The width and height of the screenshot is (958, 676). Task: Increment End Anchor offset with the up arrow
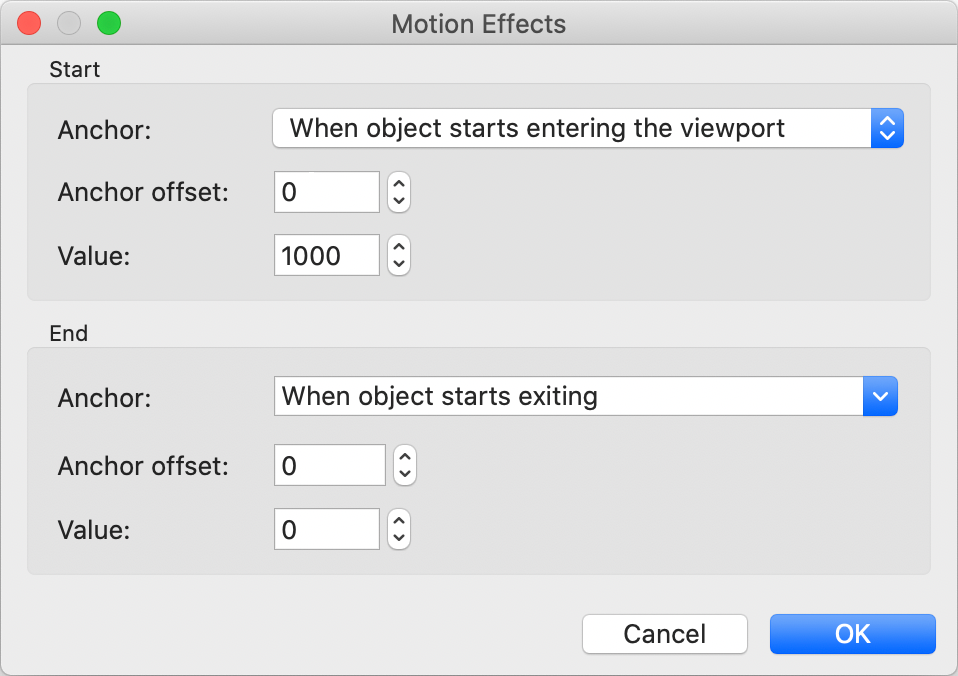404,457
